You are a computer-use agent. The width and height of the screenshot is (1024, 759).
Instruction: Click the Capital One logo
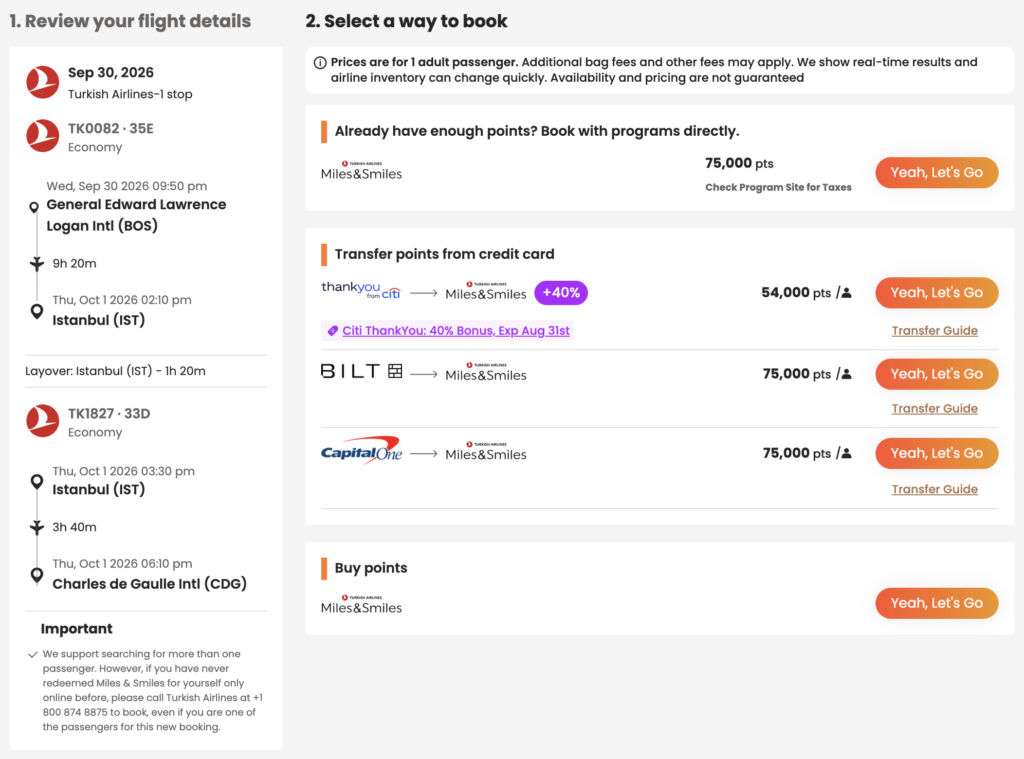[x=361, y=450]
